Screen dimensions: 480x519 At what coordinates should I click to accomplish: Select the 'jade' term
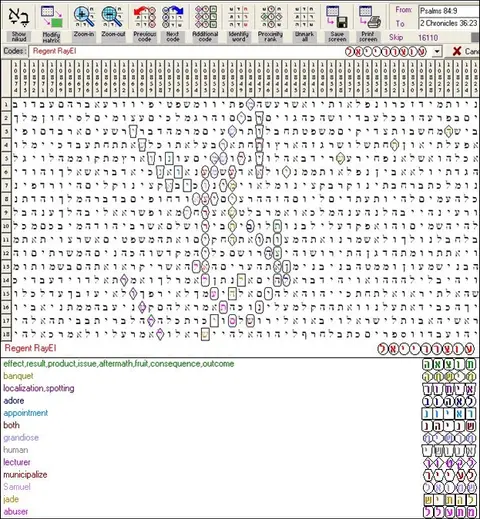click(11, 499)
